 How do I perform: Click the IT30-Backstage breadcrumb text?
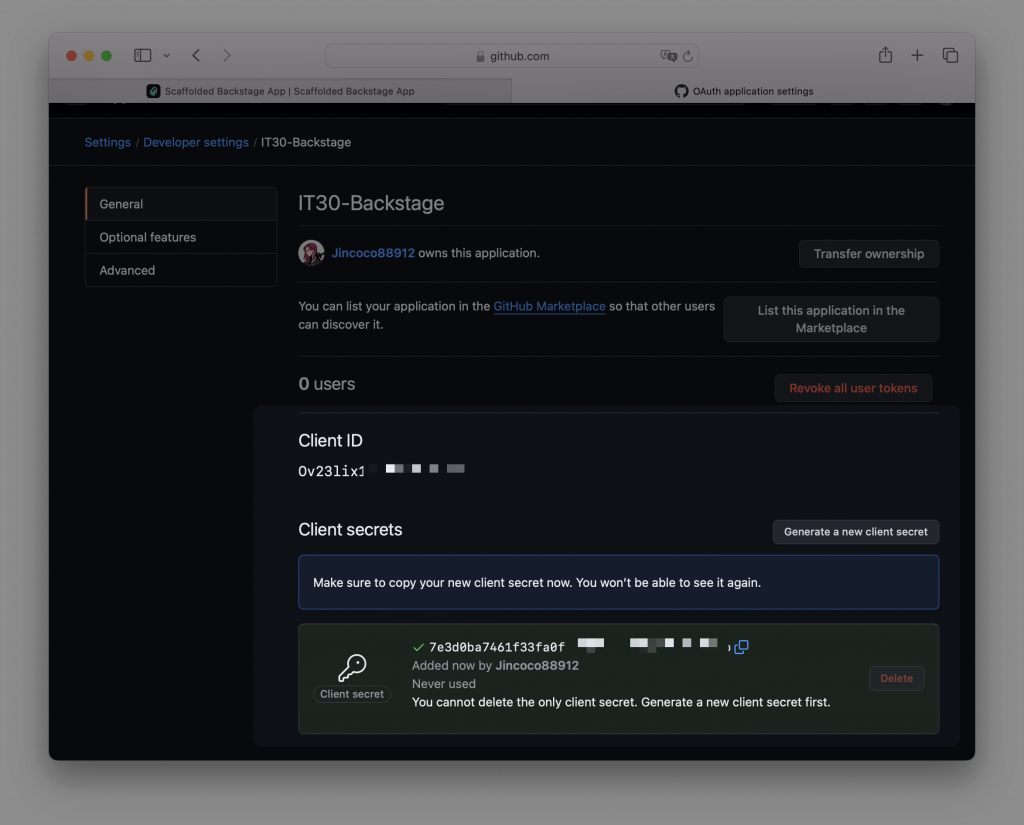[x=306, y=142]
